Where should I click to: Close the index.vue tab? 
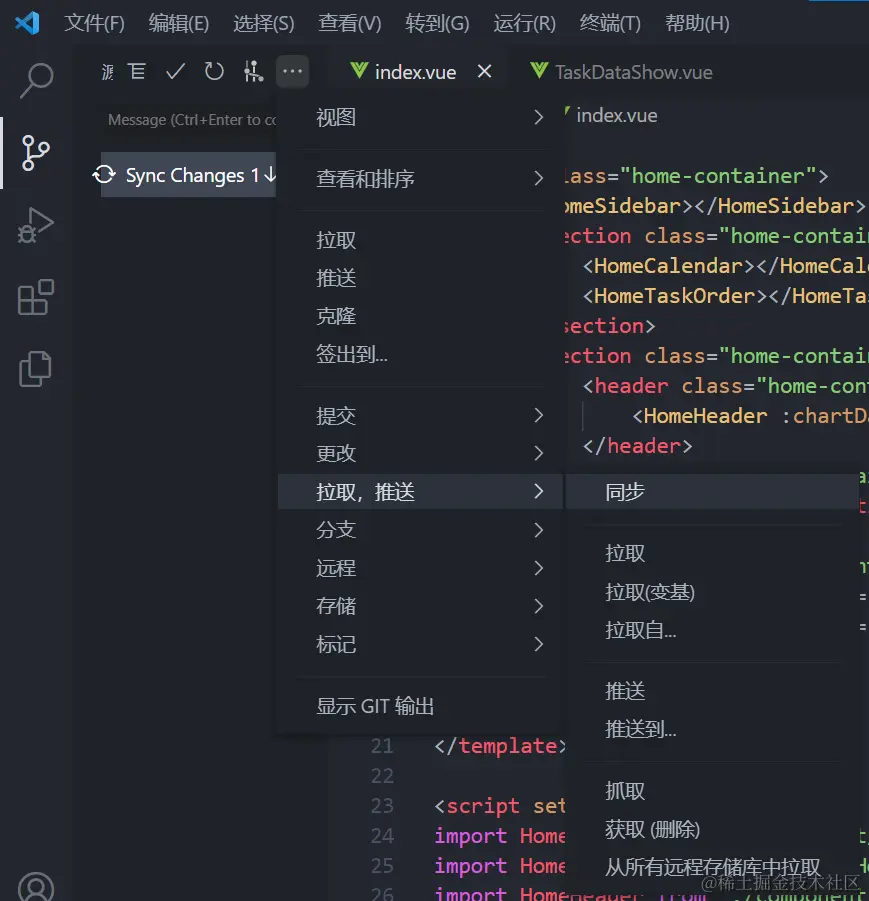(x=485, y=71)
